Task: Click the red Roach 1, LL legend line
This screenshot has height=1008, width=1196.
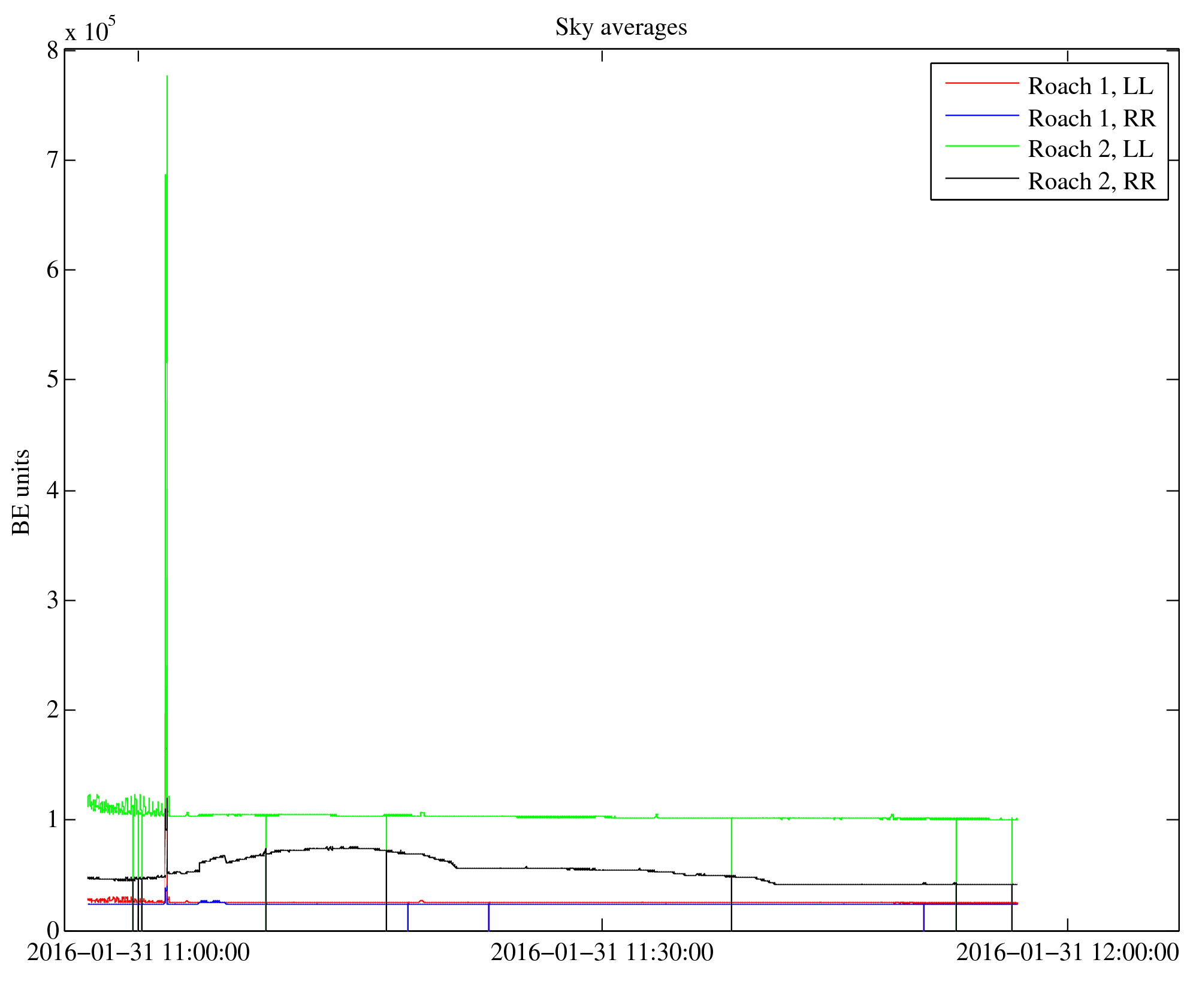Action: pos(981,83)
